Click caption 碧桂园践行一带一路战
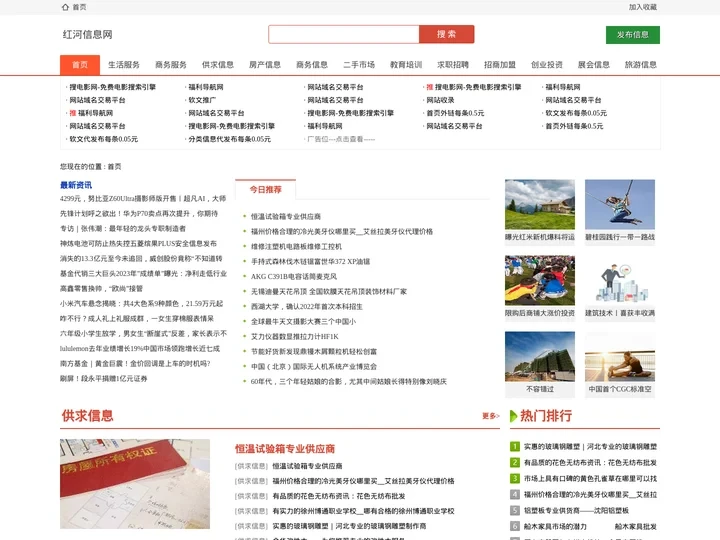 [620, 237]
